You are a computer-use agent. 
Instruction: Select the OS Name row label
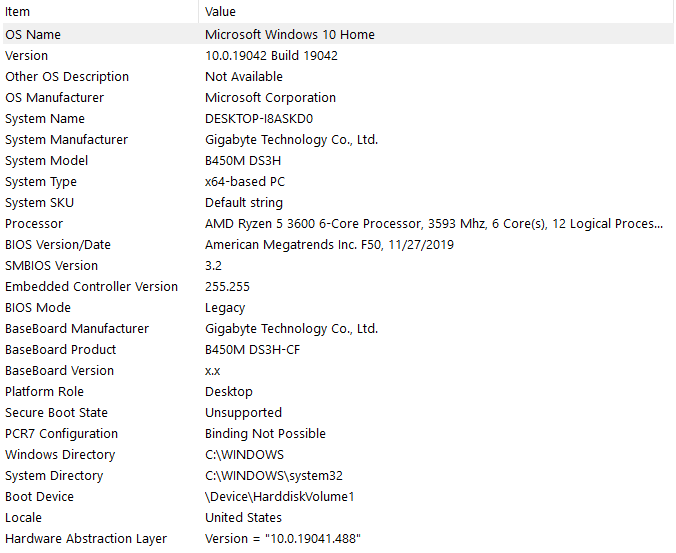coord(33,34)
